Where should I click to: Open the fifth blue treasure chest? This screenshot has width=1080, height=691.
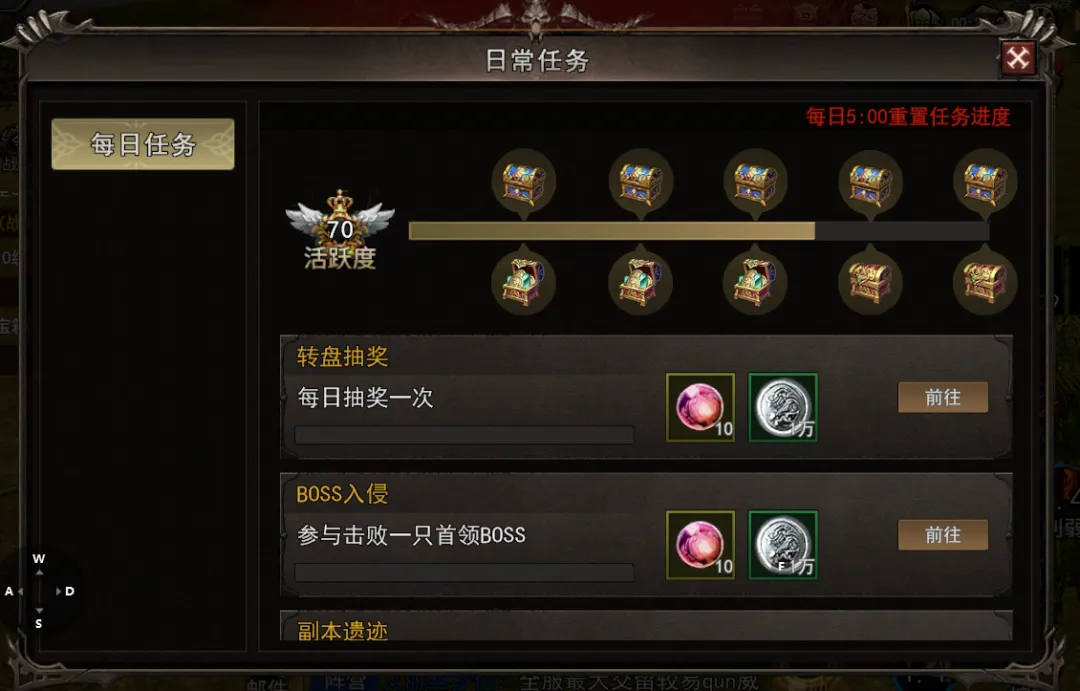(x=985, y=183)
